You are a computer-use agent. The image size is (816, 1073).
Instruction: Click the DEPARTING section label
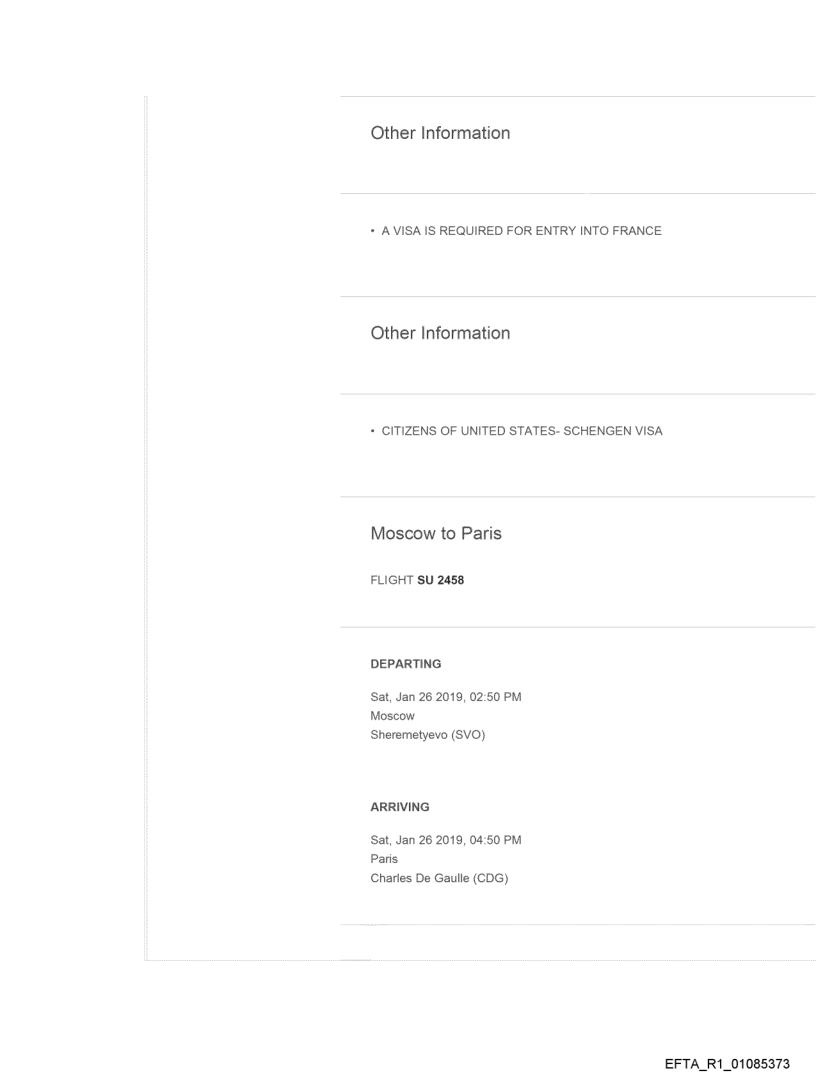coord(406,663)
